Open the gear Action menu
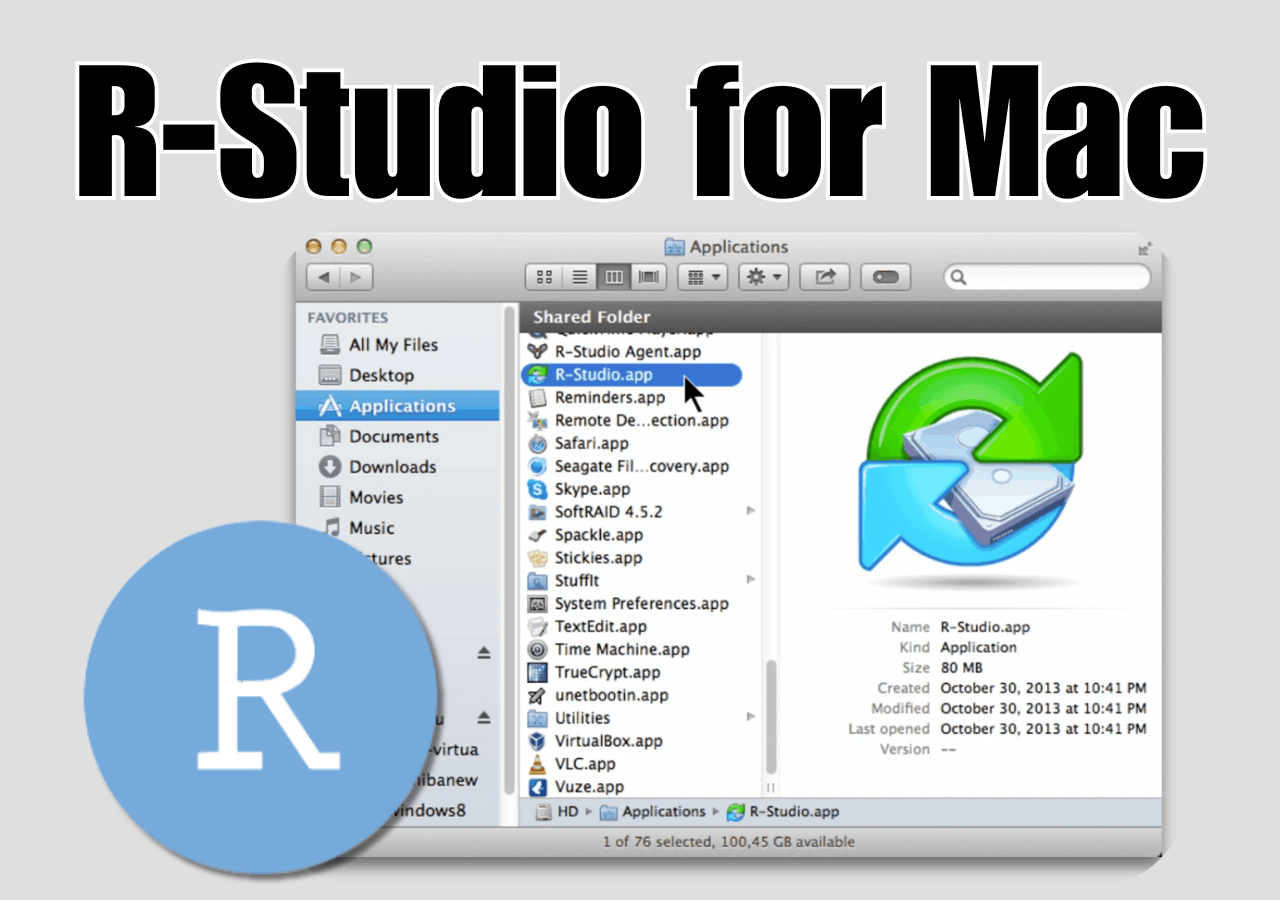This screenshot has height=900, width=1280. pos(764,277)
